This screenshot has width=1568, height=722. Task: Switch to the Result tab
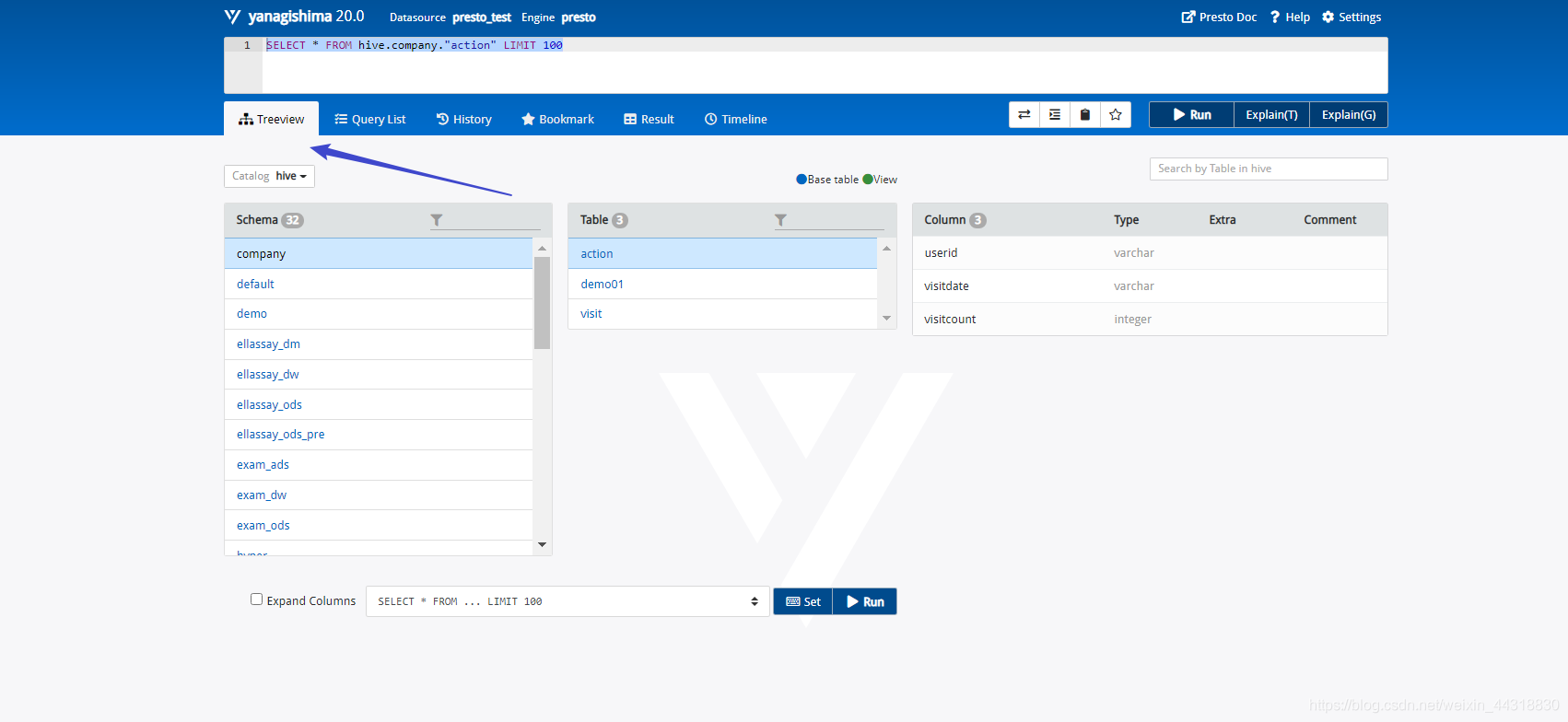[x=649, y=119]
